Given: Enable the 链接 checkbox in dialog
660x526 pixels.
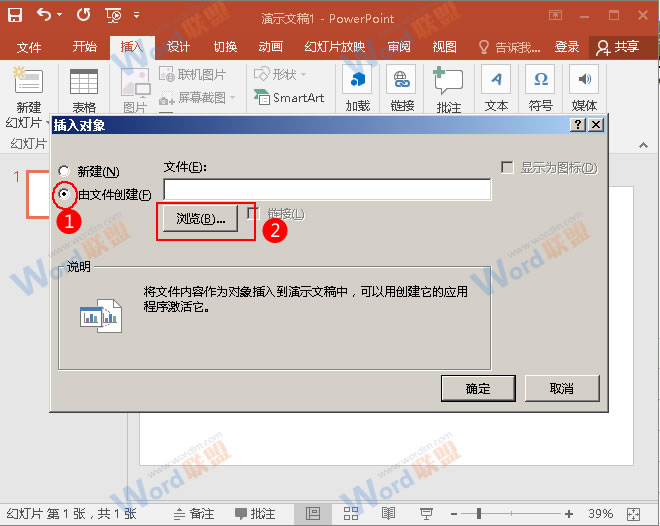Looking at the screenshot, I should pyautogui.click(x=254, y=213).
